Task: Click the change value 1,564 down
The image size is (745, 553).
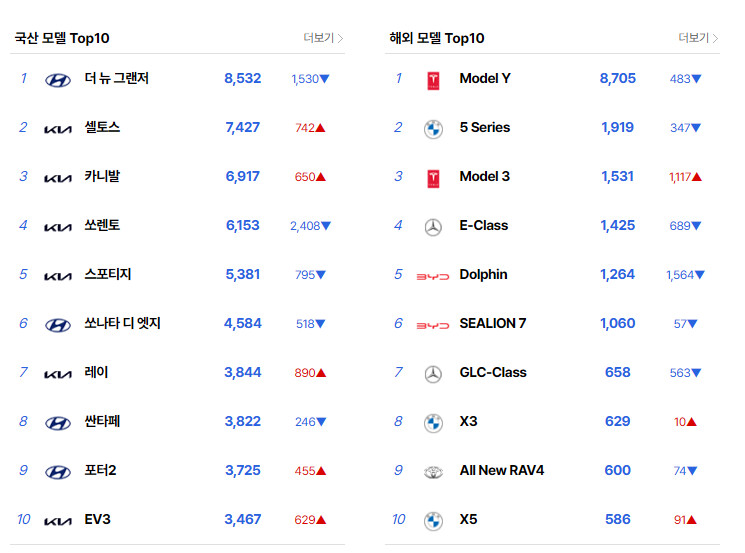Action: [685, 275]
